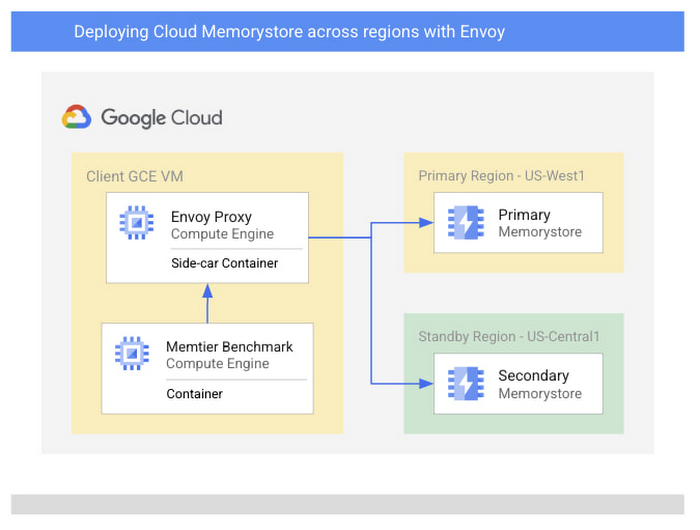Click 'Compute Engine' under Memtier Benchmark
Screen dimensions: 700x530
[217, 363]
